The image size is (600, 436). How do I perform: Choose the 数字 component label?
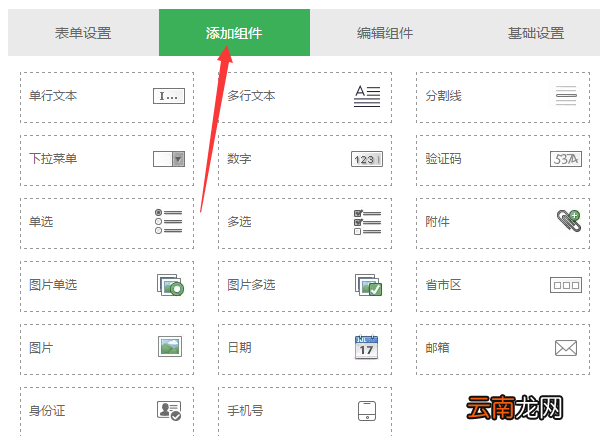pos(240,159)
